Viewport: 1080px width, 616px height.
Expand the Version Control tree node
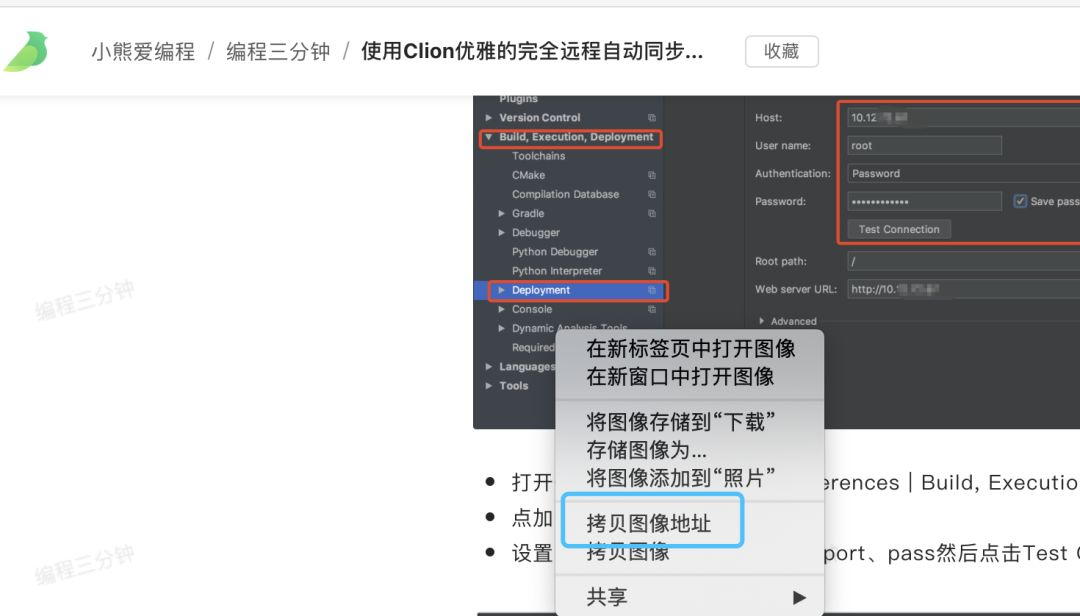tap(488, 118)
